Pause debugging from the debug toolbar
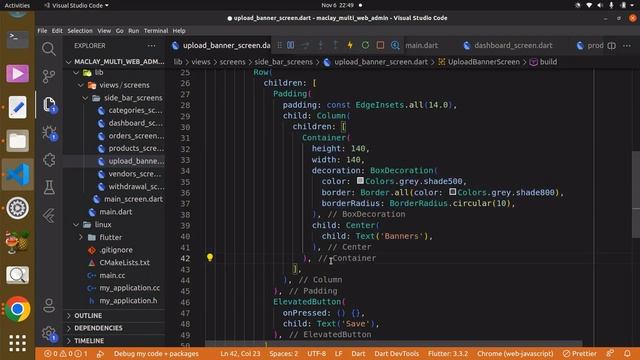 pyautogui.click(x=291, y=45)
